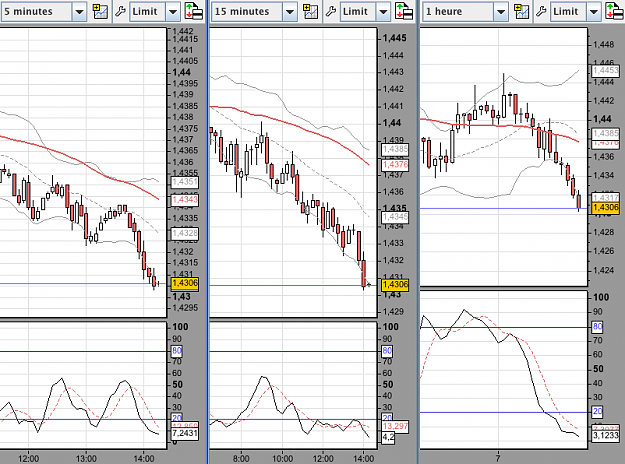Select the 20 level marker in 1 heure stochastic
This screenshot has height=464, width=625.
pos(597,412)
